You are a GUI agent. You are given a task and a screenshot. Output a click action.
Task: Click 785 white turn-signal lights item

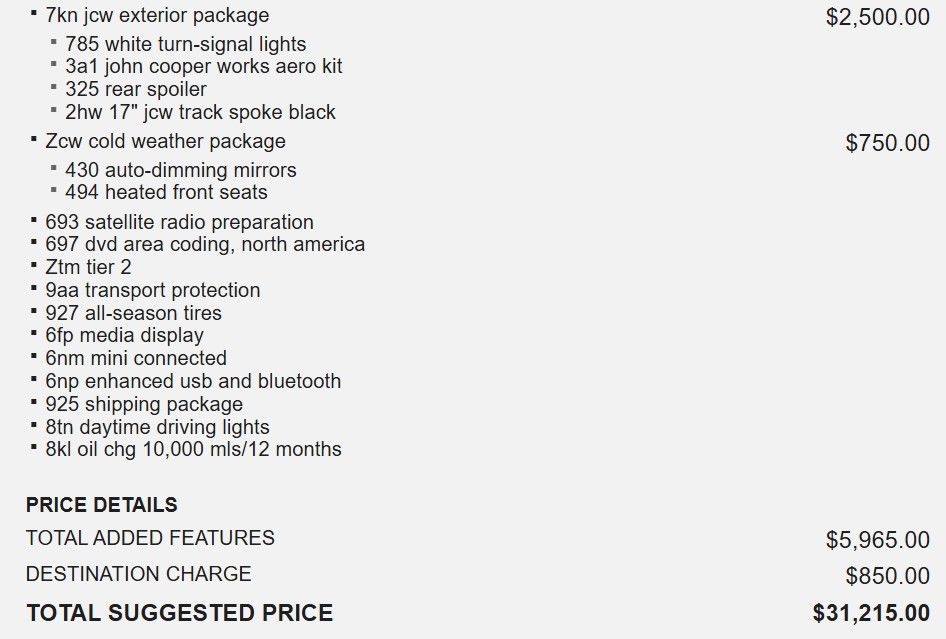pos(185,44)
